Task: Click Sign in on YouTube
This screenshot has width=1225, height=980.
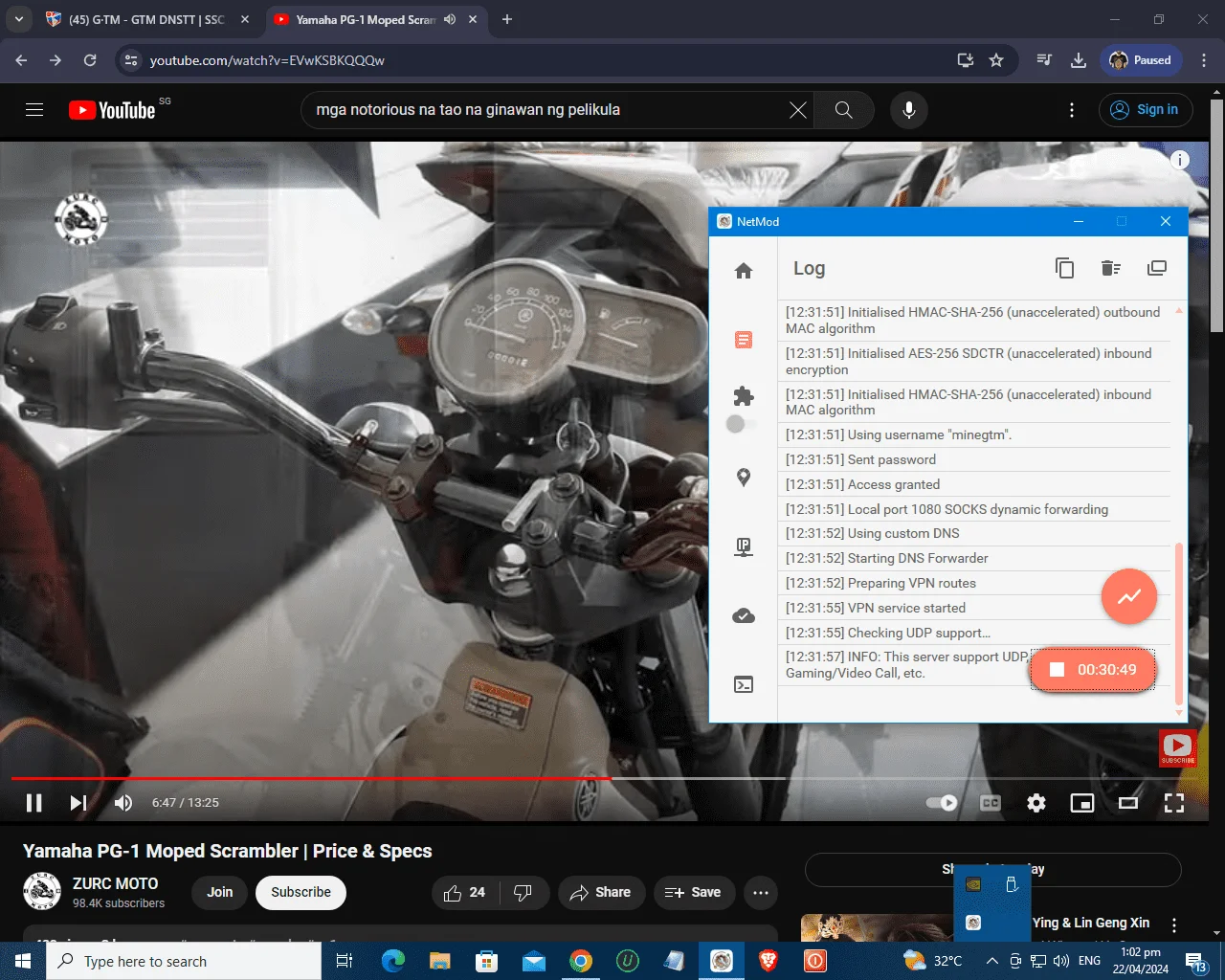Action: (1146, 110)
